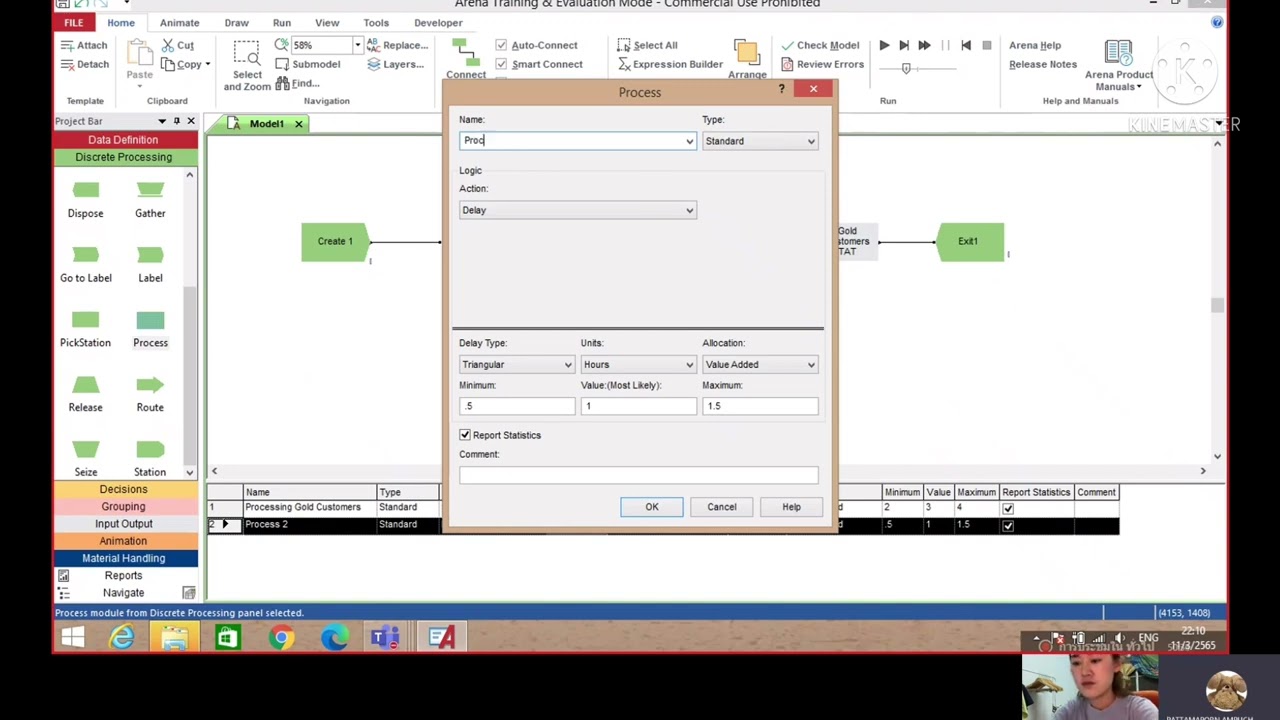Image resolution: width=1280 pixels, height=720 pixels.
Task: Select the Station module icon
Action: tap(150, 450)
